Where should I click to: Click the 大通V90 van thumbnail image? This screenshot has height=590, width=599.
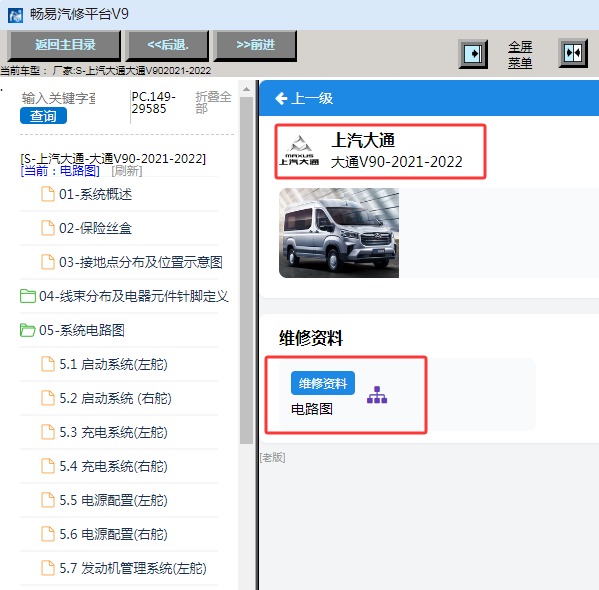(x=339, y=233)
